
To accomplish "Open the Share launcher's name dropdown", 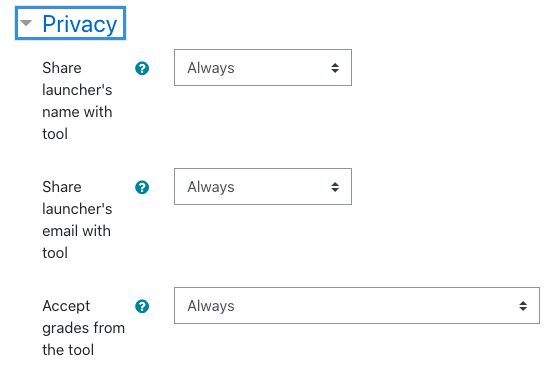I will pos(263,68).
